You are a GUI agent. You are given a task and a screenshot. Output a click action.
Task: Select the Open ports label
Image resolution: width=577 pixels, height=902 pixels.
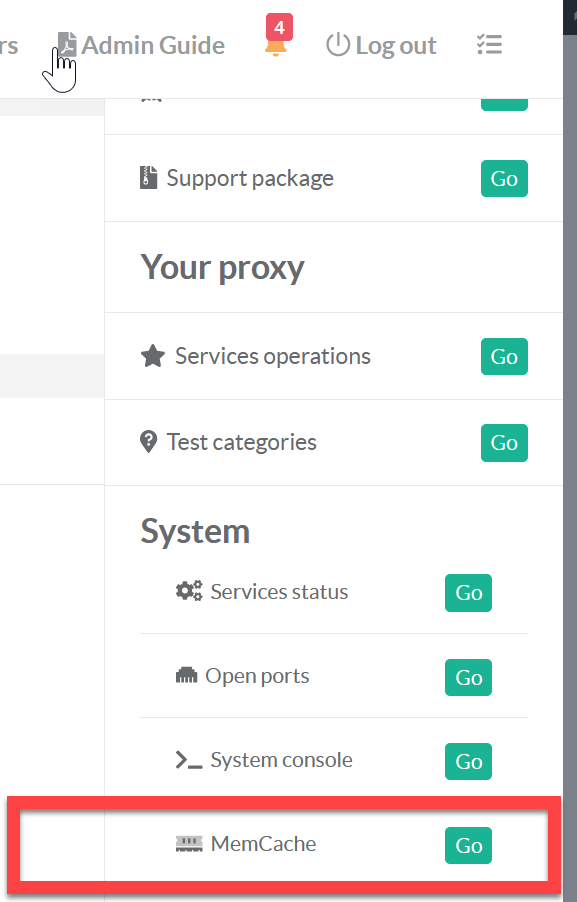(x=257, y=676)
